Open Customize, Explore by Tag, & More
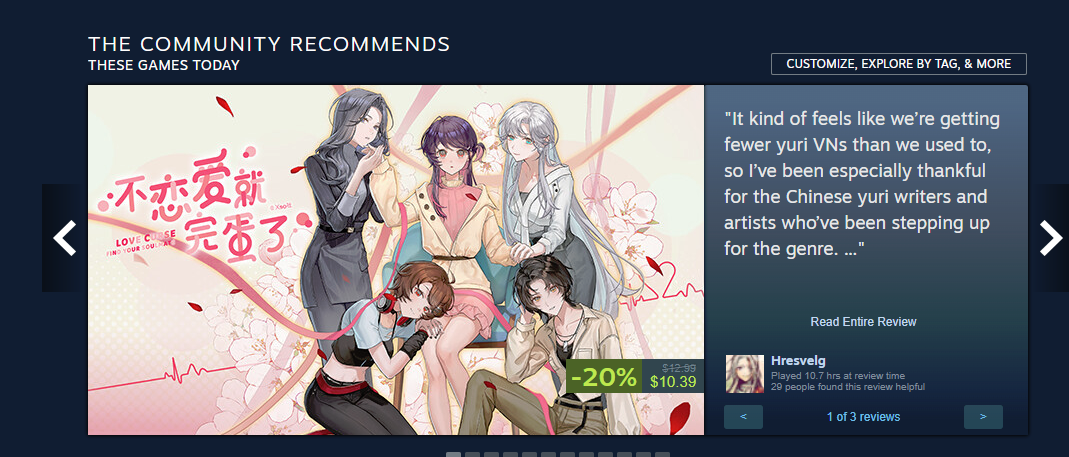This screenshot has width=1069, height=457. (899, 64)
